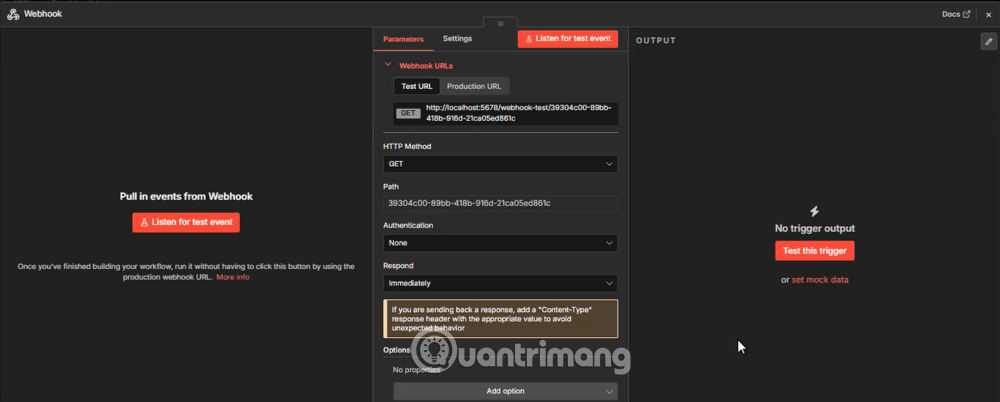Click the Webhook URLs section label
The width and height of the screenshot is (1000, 402).
(426, 65)
